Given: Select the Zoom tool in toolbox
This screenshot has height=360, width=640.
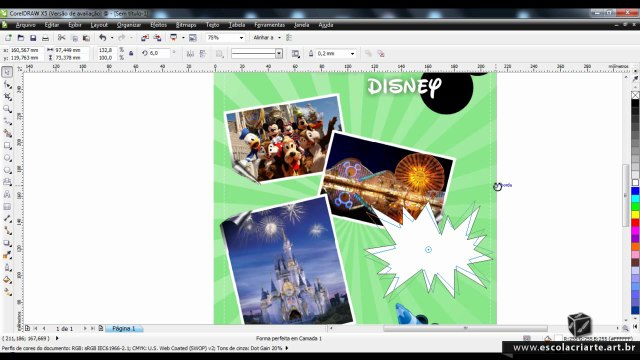Looking at the screenshot, I should 7,109.
